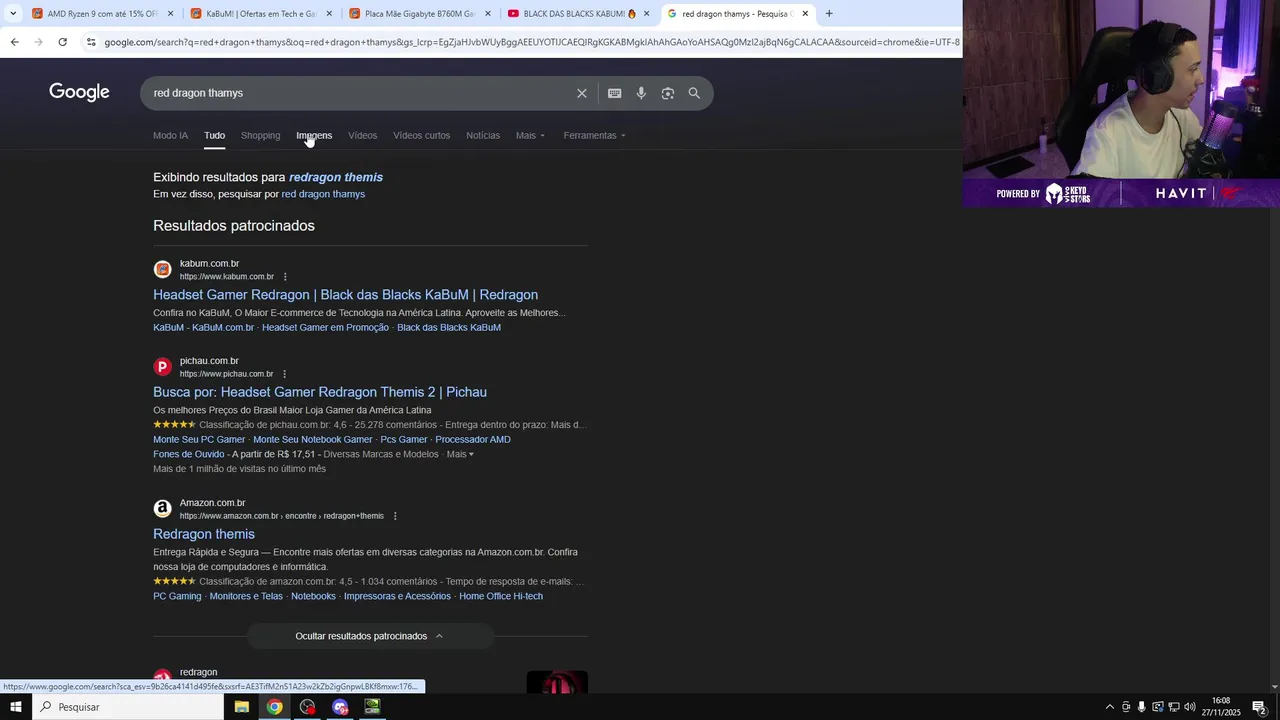Open Home Office Hi-tech Amazon sitelink

click(x=501, y=596)
